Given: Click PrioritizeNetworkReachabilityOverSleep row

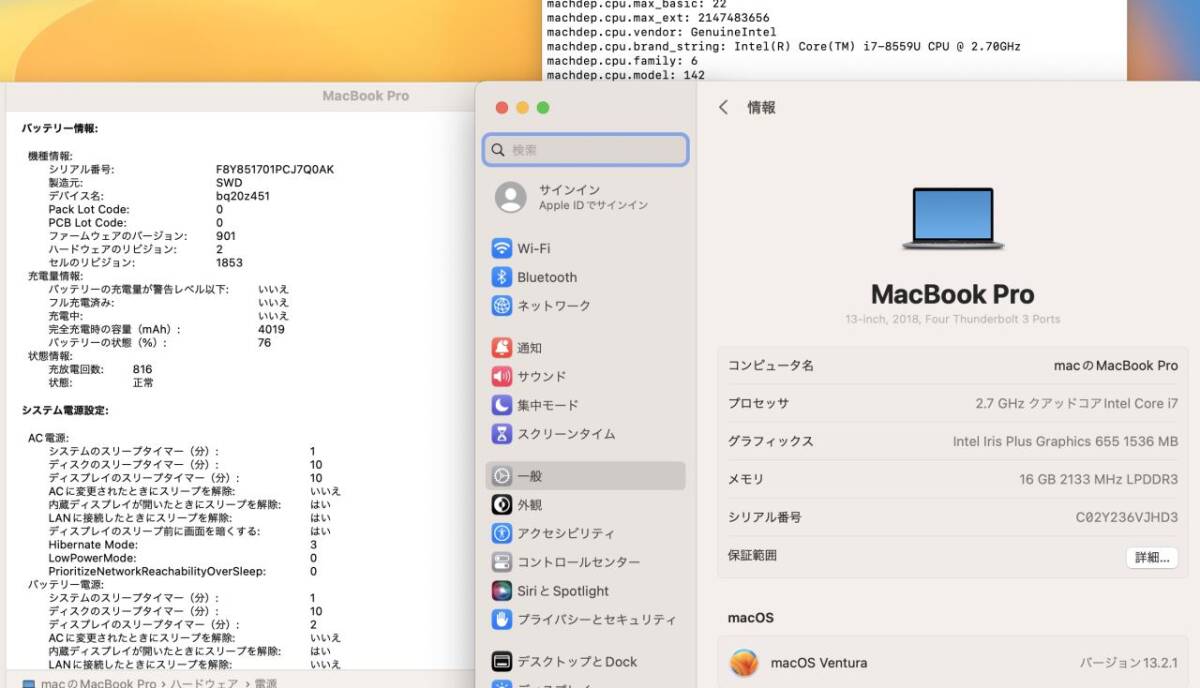Looking at the screenshot, I should point(182,571).
